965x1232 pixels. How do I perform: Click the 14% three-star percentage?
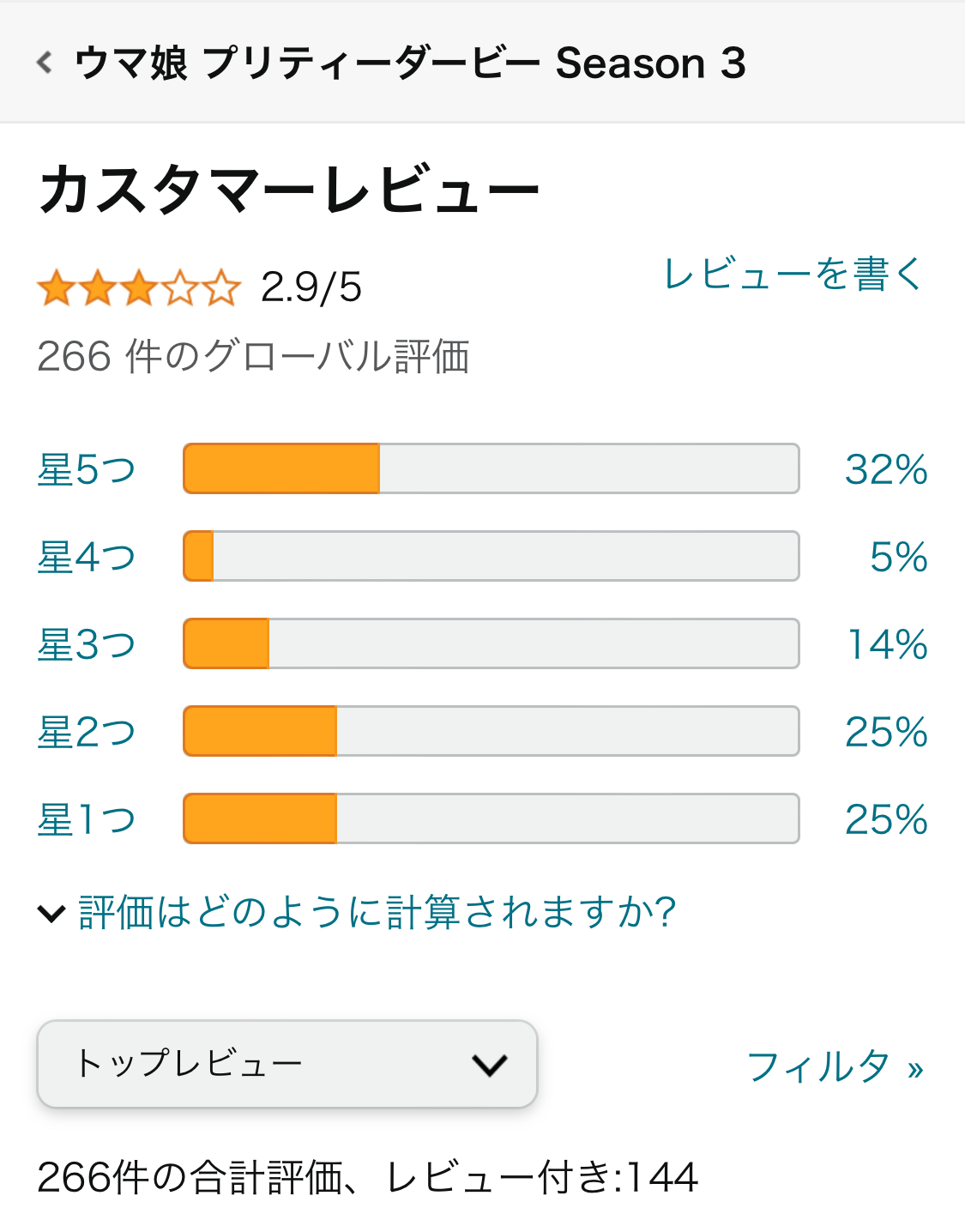point(887,644)
